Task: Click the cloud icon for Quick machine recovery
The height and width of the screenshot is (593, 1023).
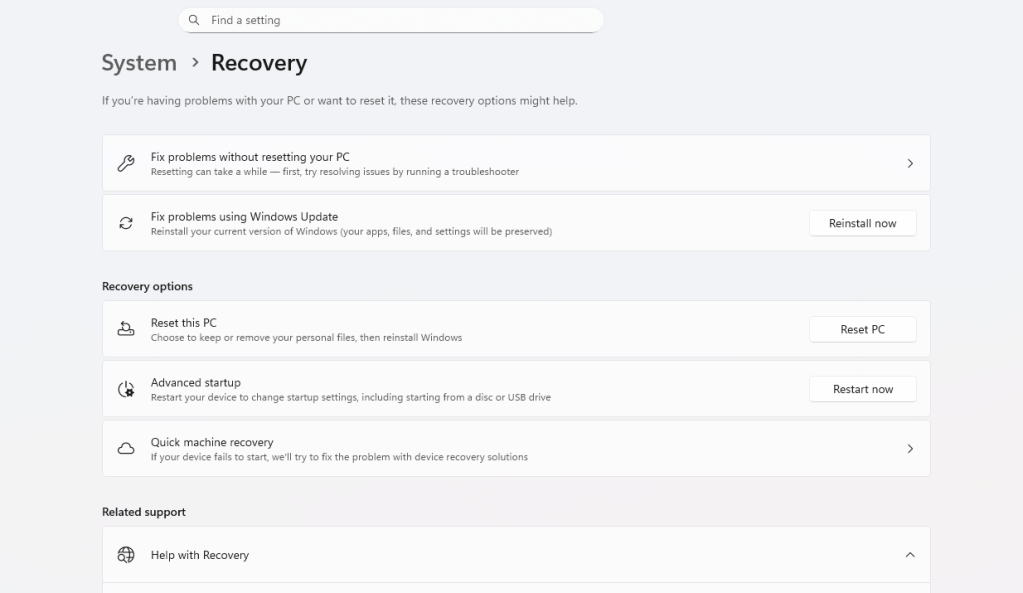Action: (x=124, y=448)
